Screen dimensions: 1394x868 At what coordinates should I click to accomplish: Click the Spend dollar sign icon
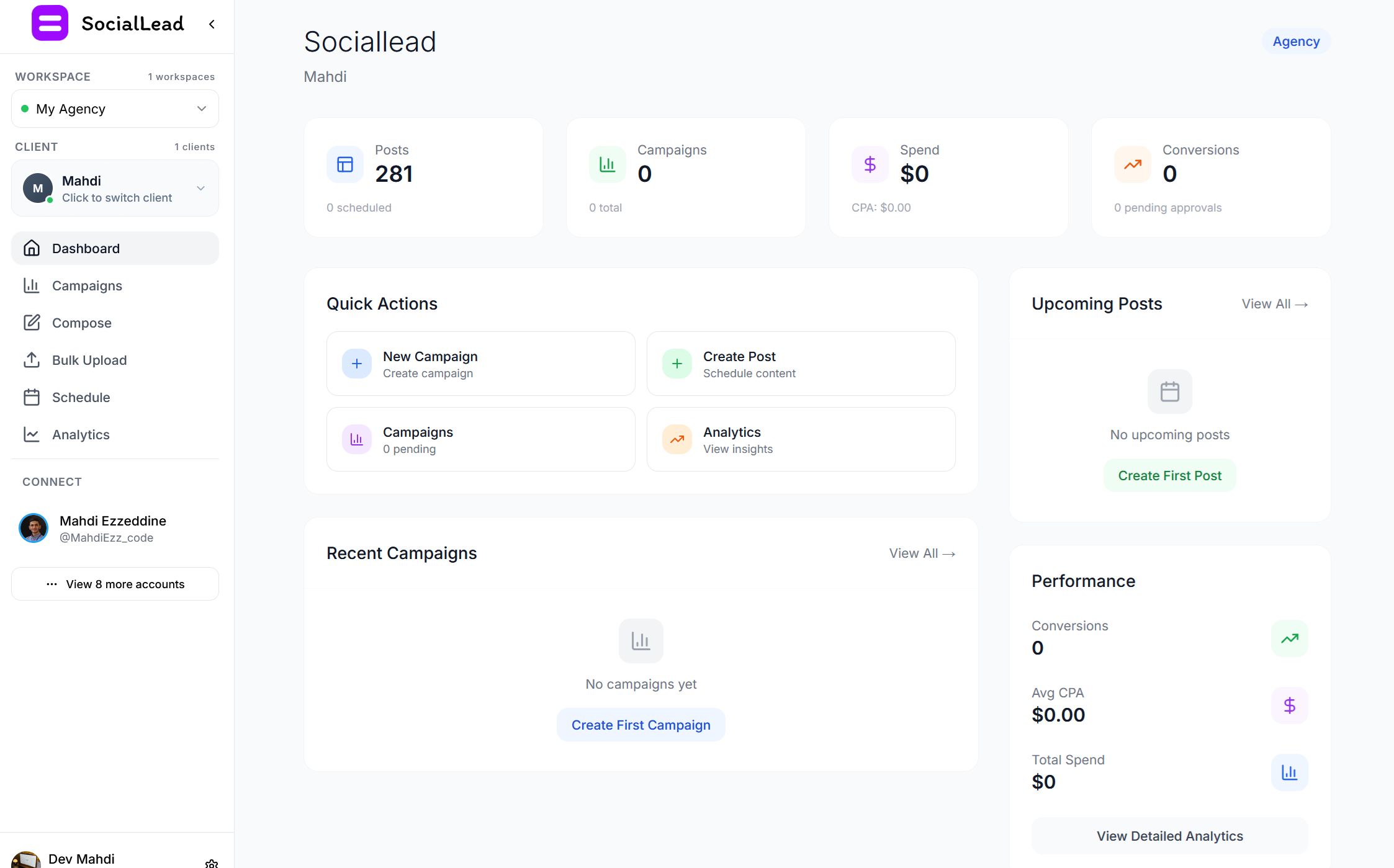pos(870,164)
